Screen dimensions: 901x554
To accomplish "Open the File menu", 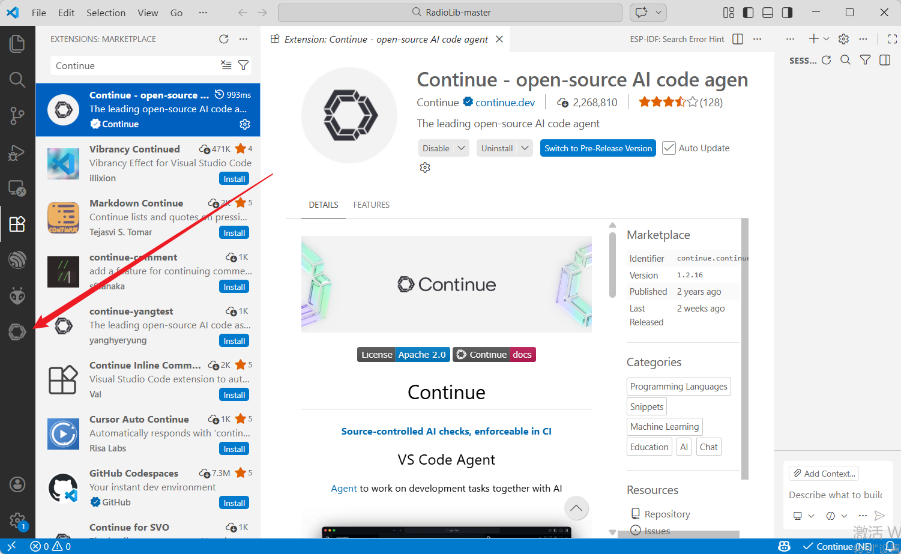I will [x=38, y=12].
